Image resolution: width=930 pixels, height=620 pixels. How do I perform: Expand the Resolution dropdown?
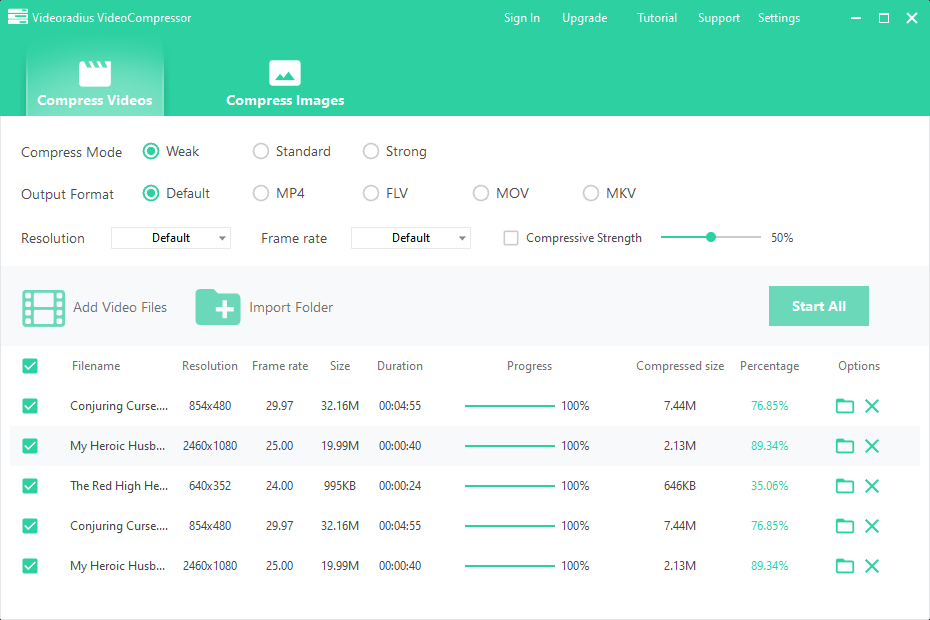click(171, 238)
